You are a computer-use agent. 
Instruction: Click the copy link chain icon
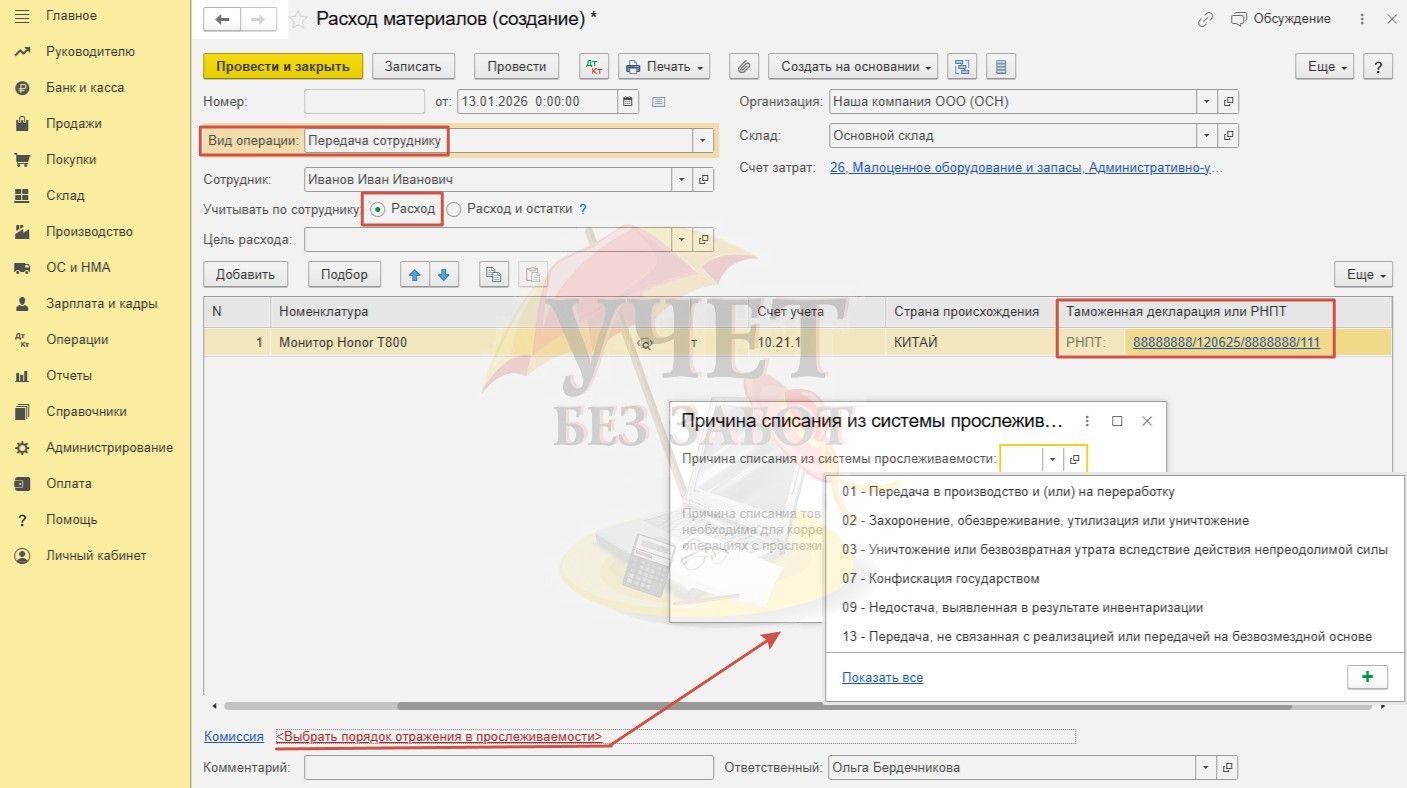point(1206,19)
